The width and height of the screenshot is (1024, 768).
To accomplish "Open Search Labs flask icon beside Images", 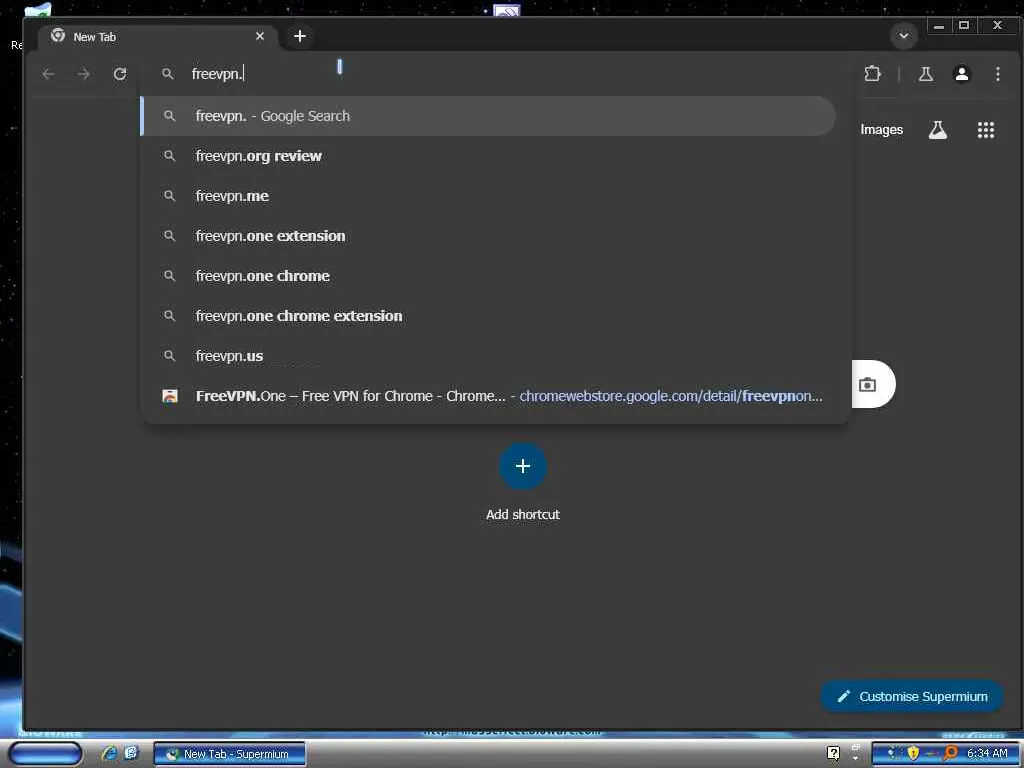I will (938, 130).
